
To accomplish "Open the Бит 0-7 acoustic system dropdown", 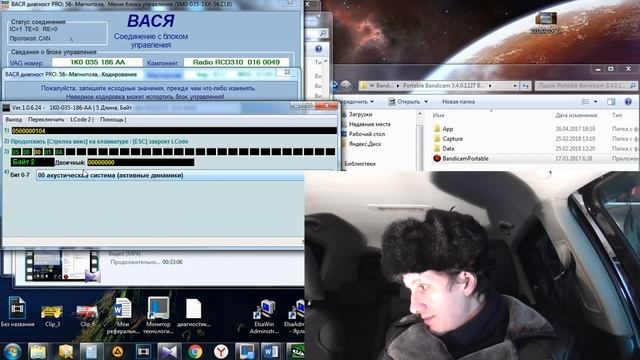I will pyautogui.click(x=170, y=175).
